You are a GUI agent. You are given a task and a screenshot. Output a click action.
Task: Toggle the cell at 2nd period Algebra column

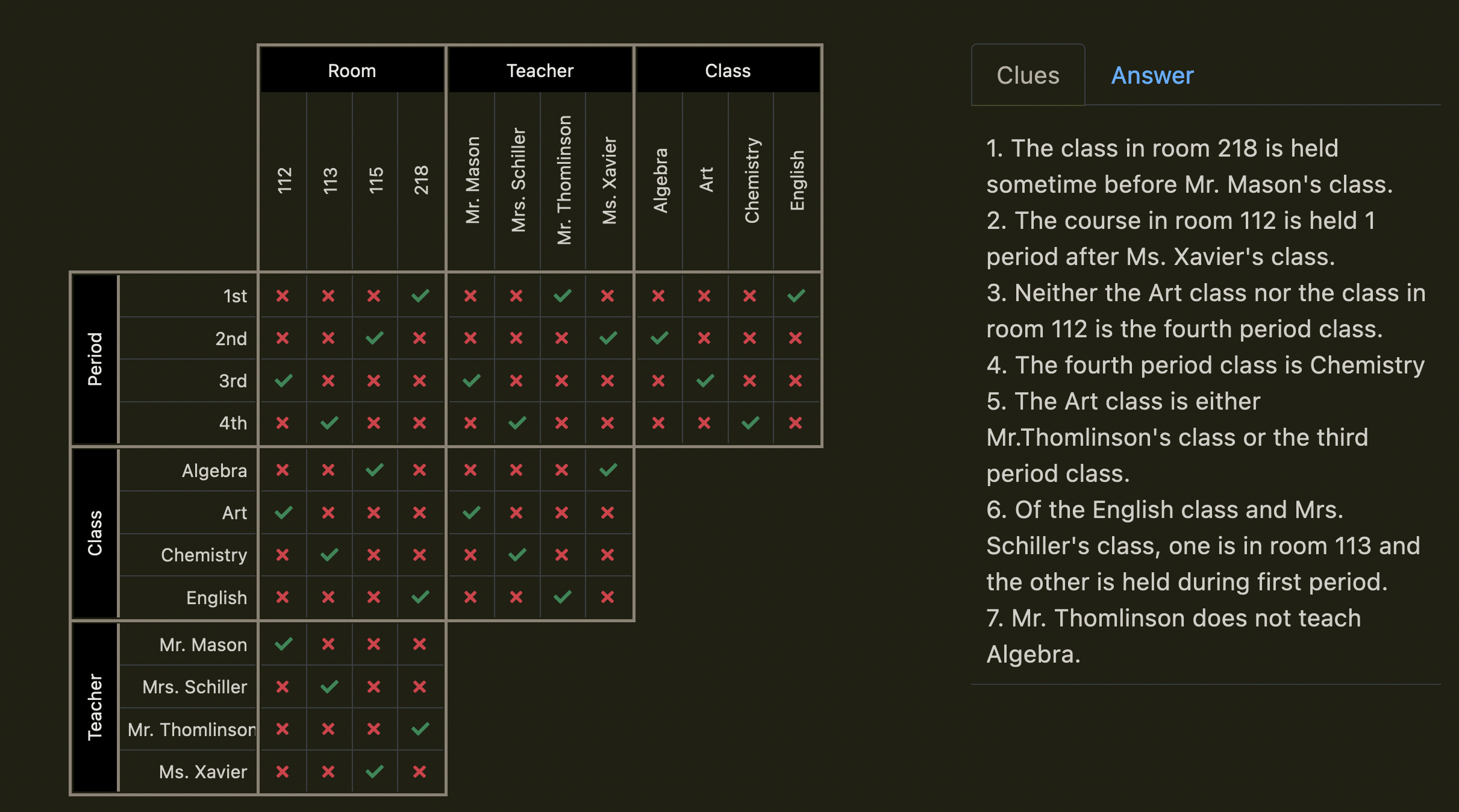[659, 338]
